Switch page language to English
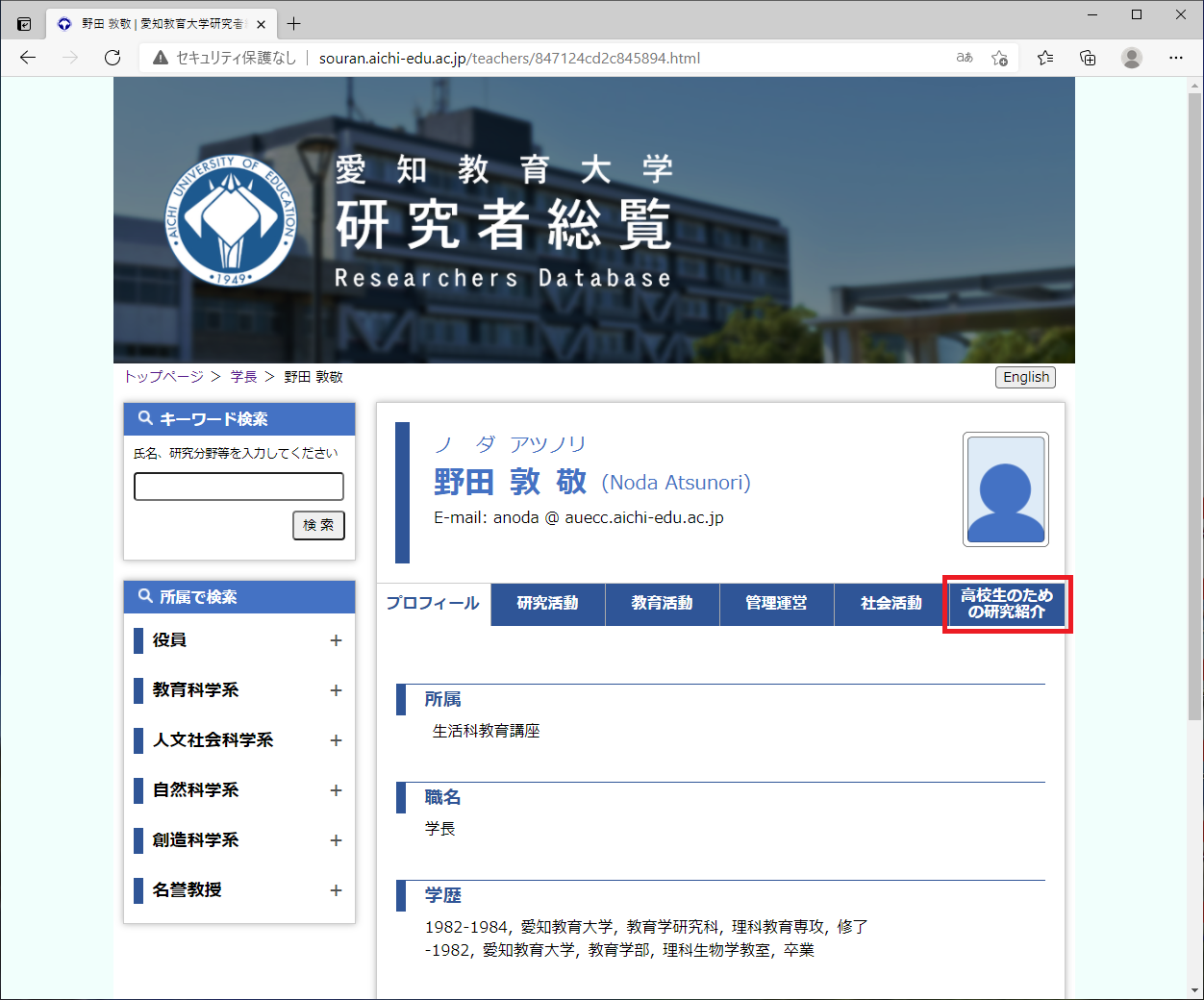 click(1025, 377)
